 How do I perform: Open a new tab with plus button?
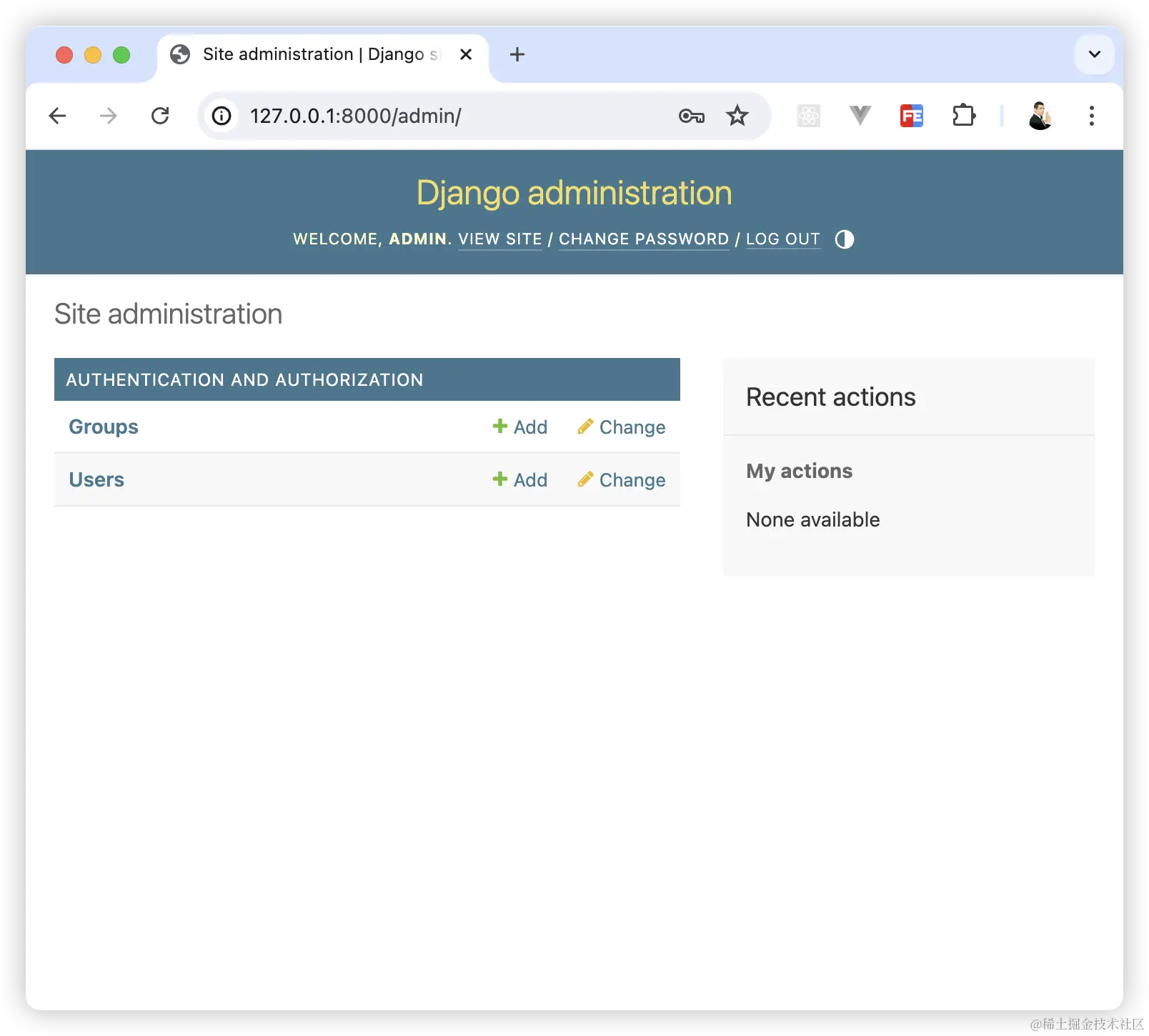click(517, 54)
